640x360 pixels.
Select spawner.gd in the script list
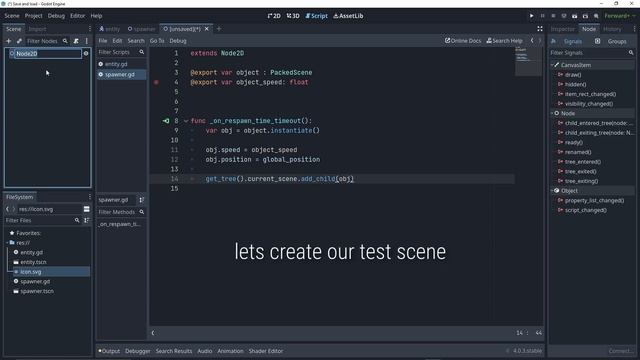point(121,75)
